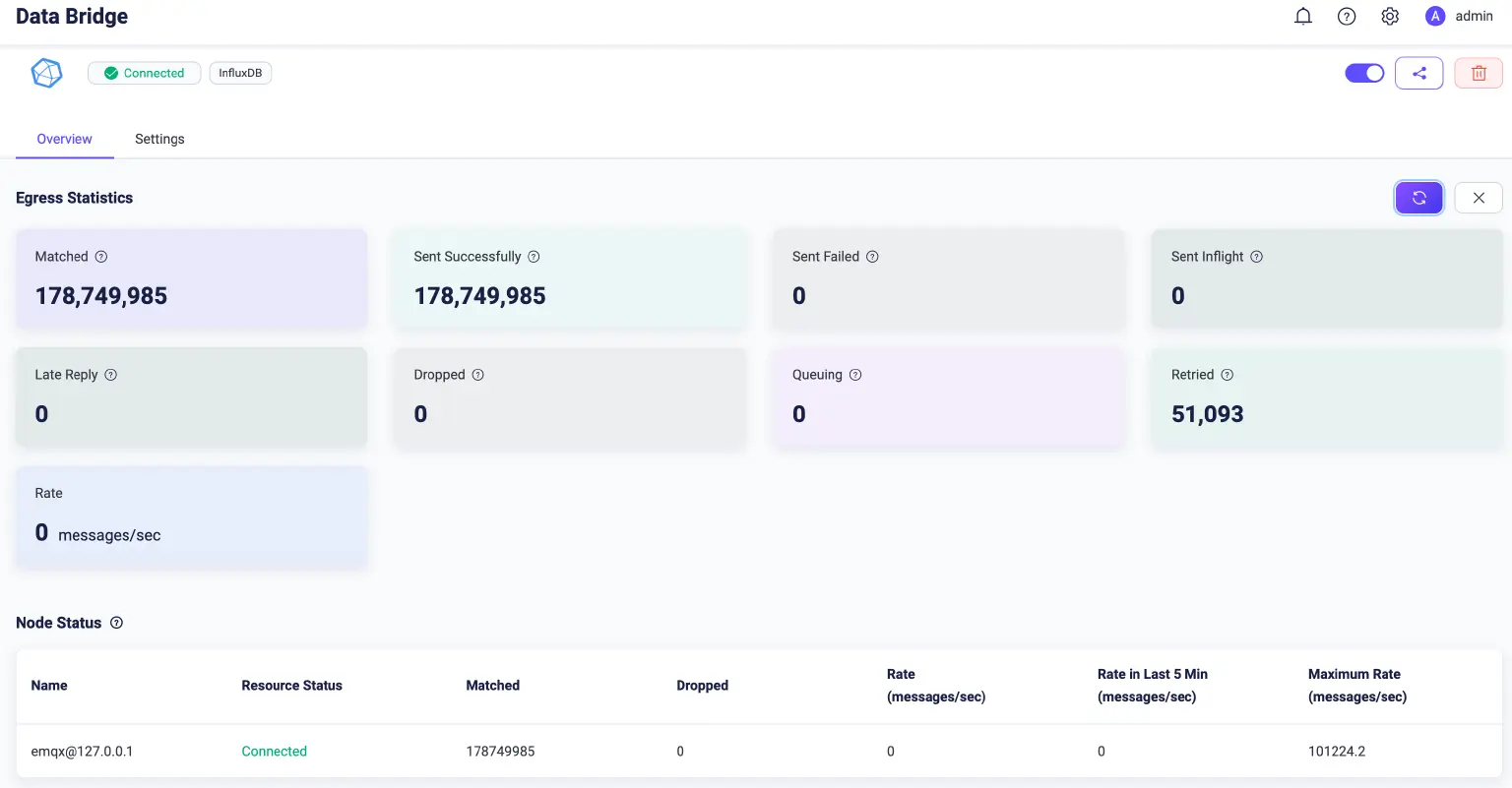Image resolution: width=1512 pixels, height=788 pixels.
Task: Open the settings gear icon
Action: [x=1390, y=17]
